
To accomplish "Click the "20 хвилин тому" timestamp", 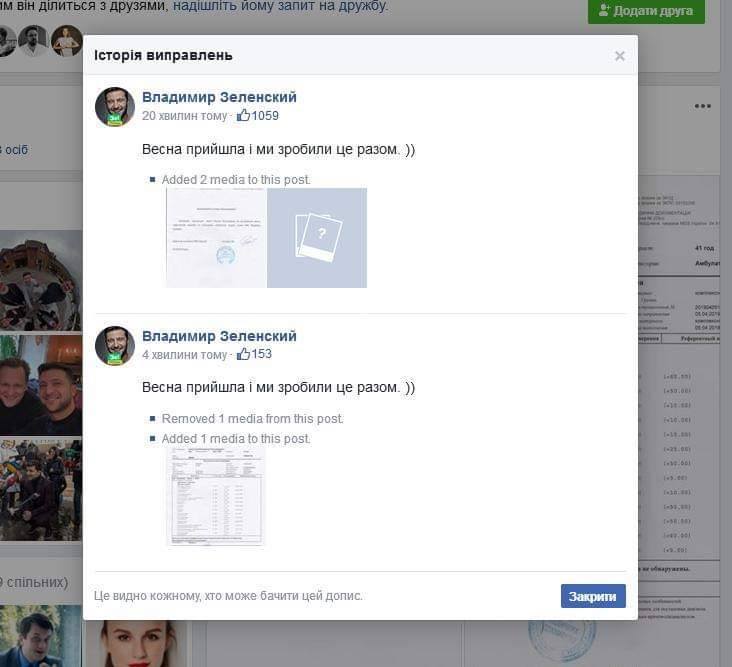I will (x=184, y=116).
